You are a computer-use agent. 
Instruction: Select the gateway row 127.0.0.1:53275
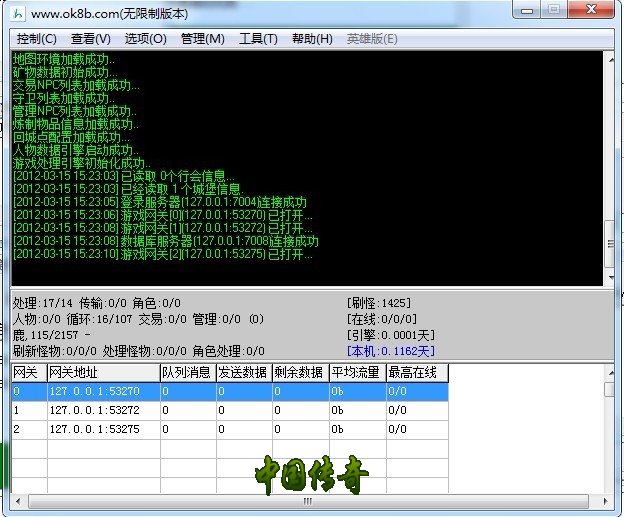tap(94, 428)
